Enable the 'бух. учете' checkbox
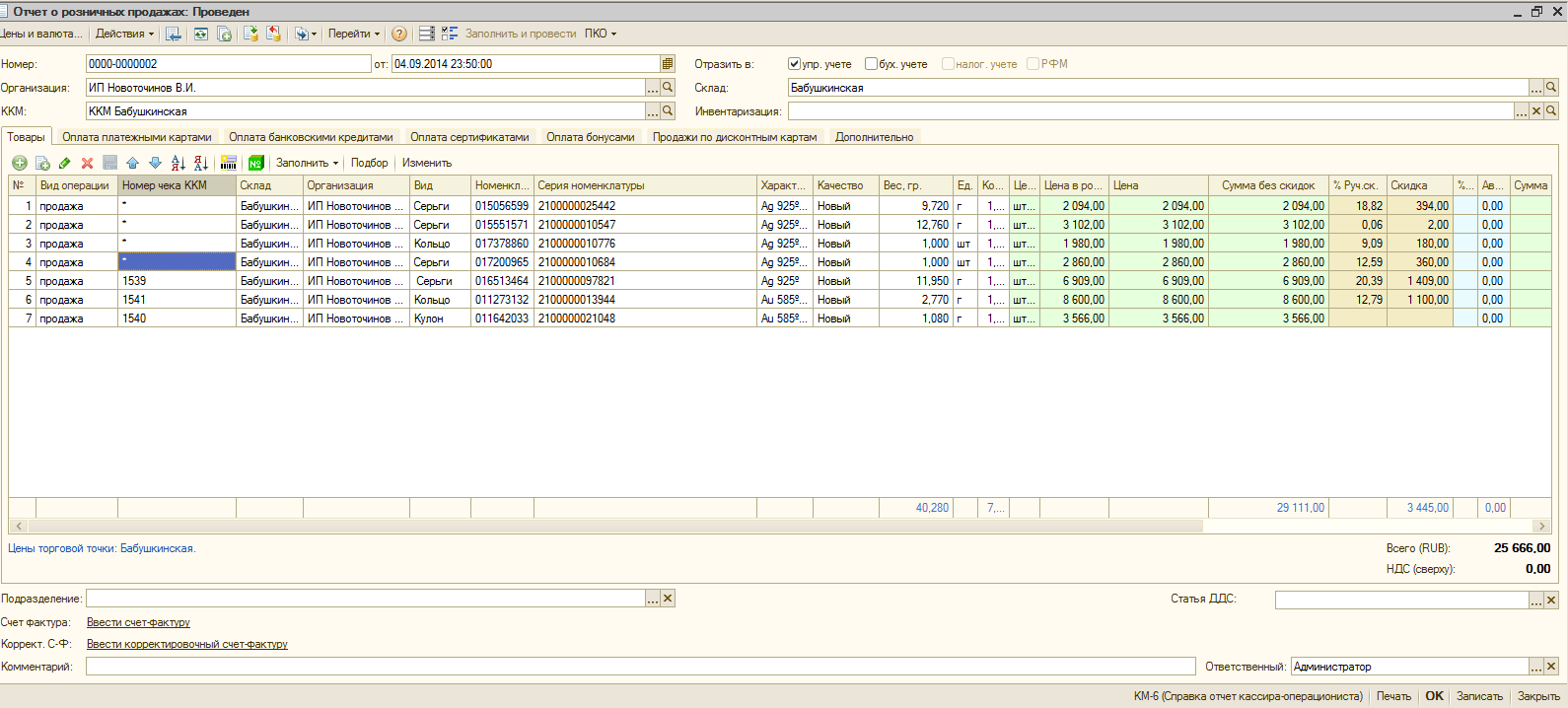The height and width of the screenshot is (708, 1568). coord(871,64)
